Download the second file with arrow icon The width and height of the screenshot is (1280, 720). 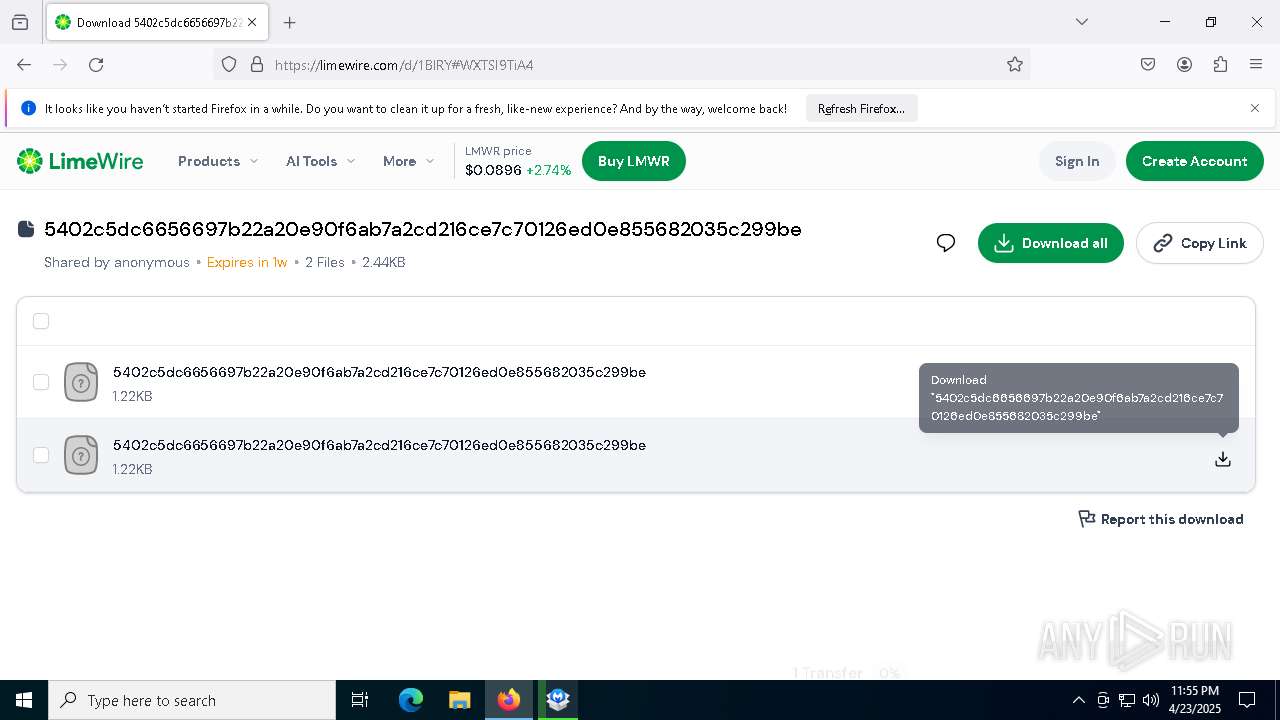pos(1223,459)
